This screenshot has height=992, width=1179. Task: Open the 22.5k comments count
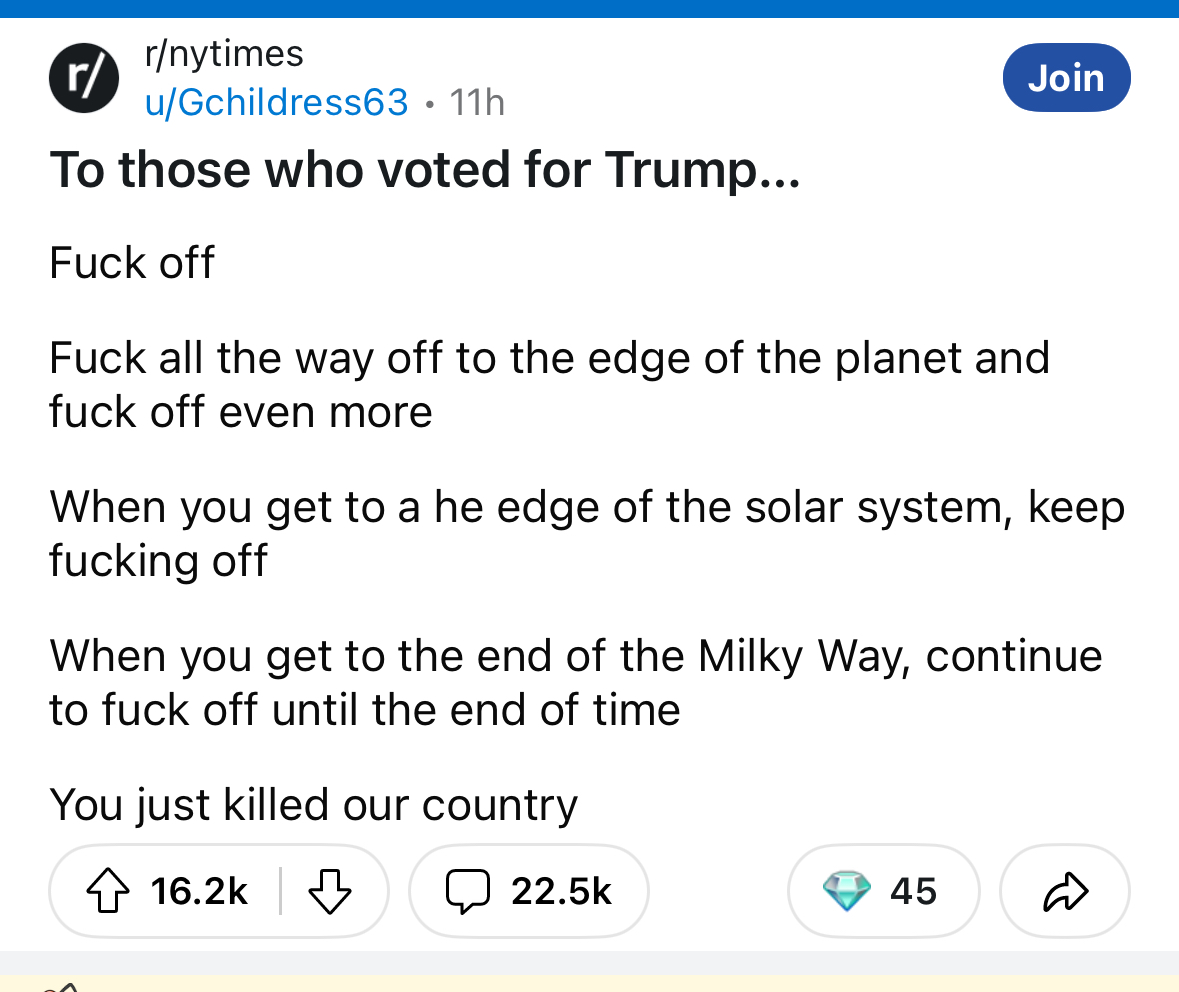point(561,891)
